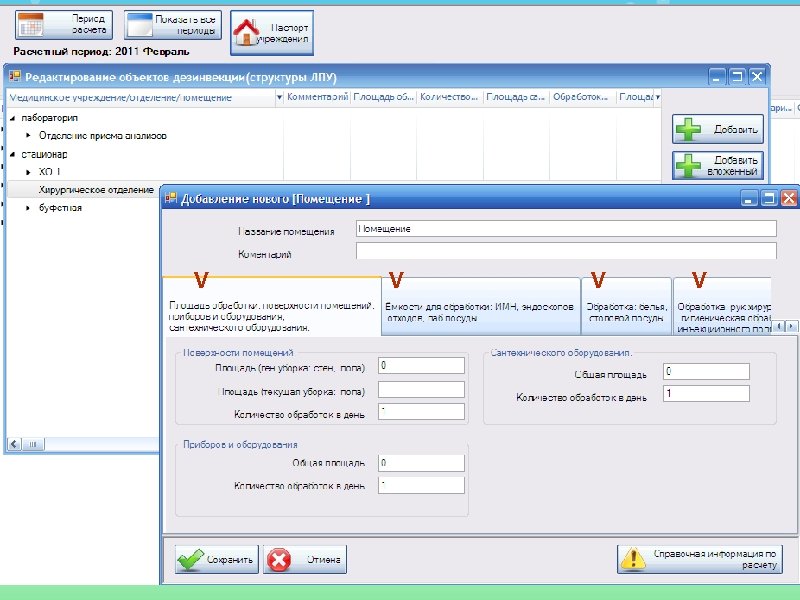Select Хирургическое отделение row
This screenshot has height=600, width=800.
coord(96,190)
